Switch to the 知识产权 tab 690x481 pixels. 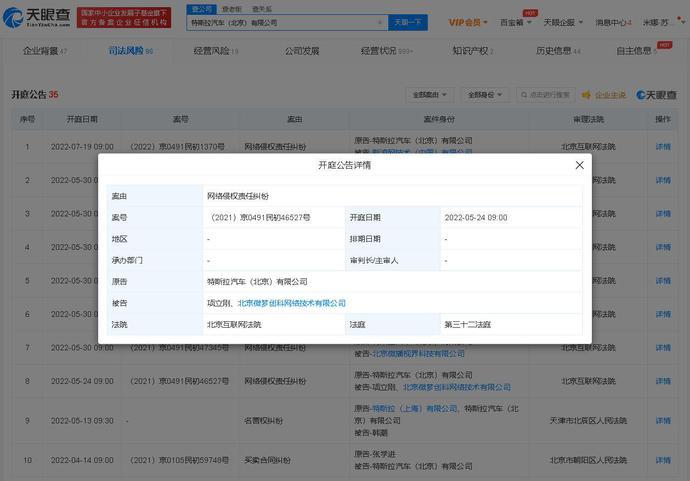[473, 51]
